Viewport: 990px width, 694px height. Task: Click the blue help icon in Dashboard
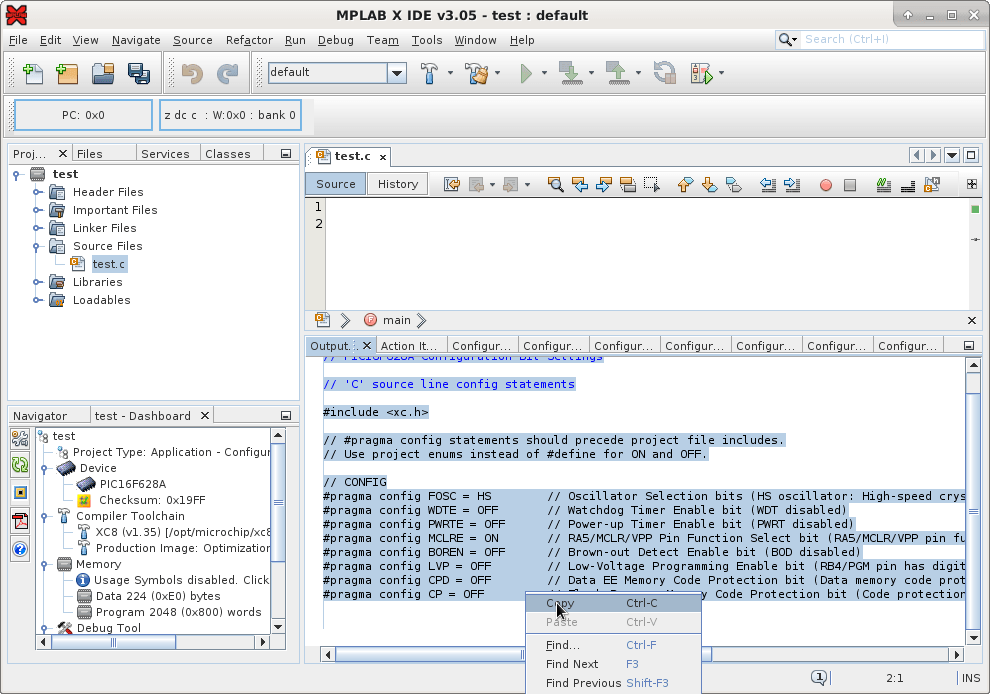(20, 549)
